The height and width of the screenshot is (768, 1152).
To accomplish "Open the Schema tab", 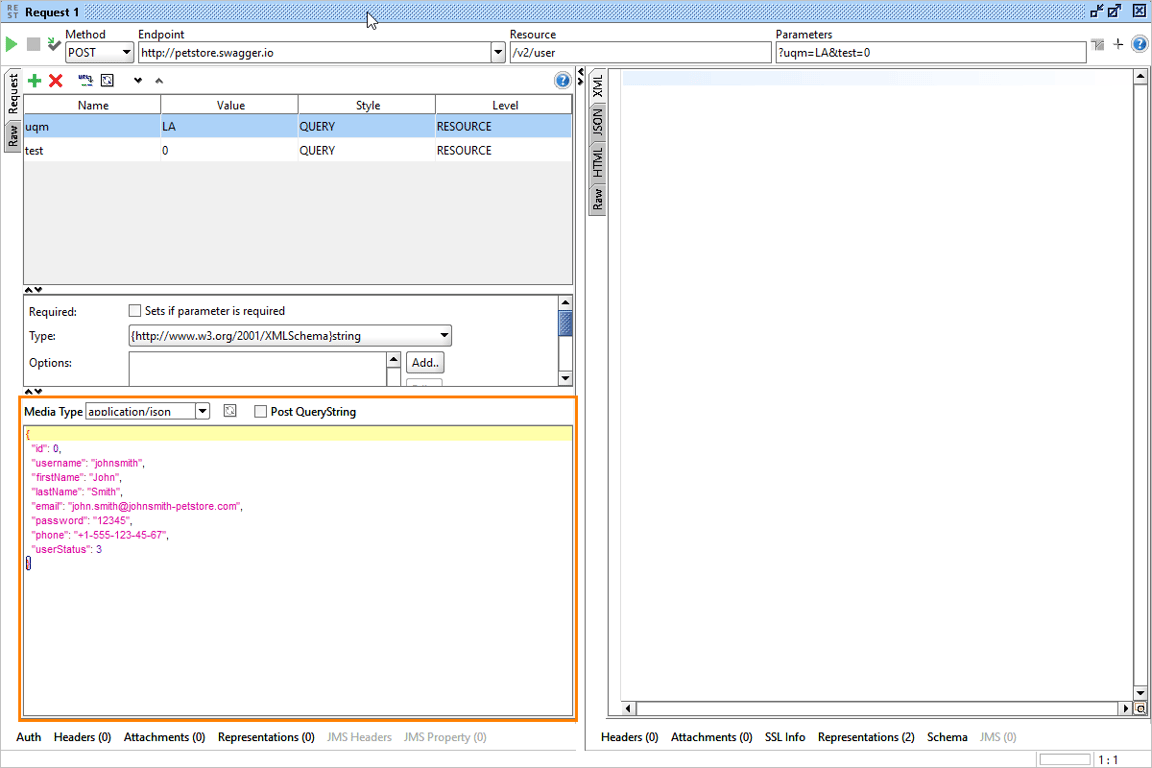I will (947, 736).
